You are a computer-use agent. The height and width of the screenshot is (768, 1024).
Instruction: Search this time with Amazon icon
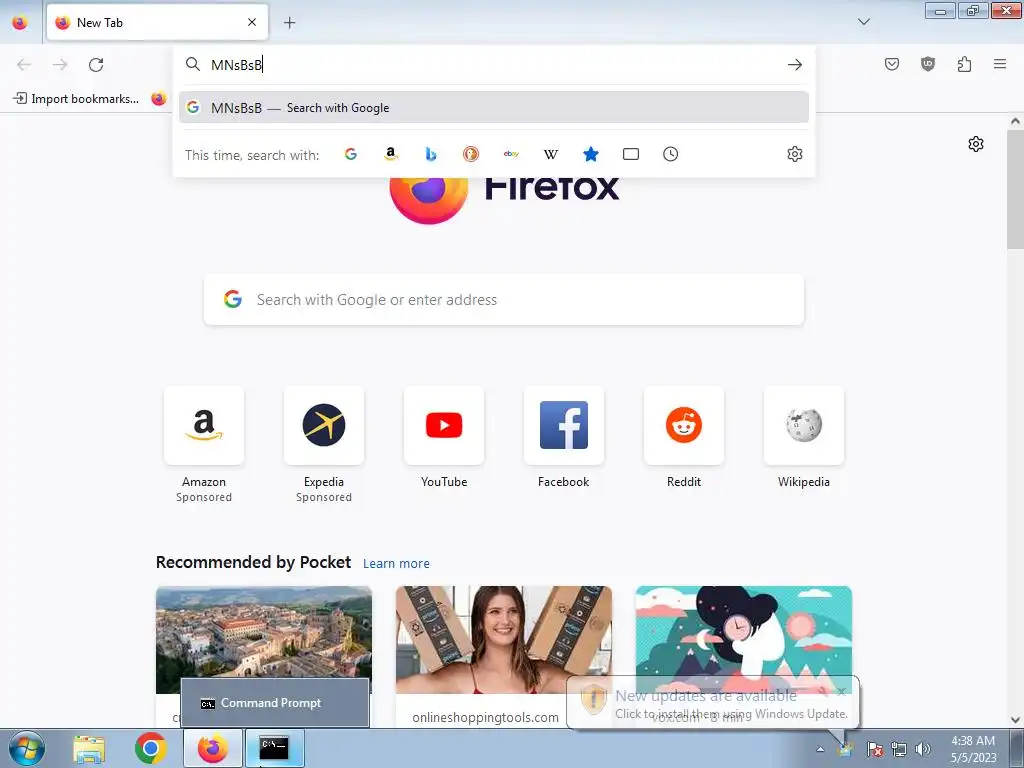click(391, 154)
